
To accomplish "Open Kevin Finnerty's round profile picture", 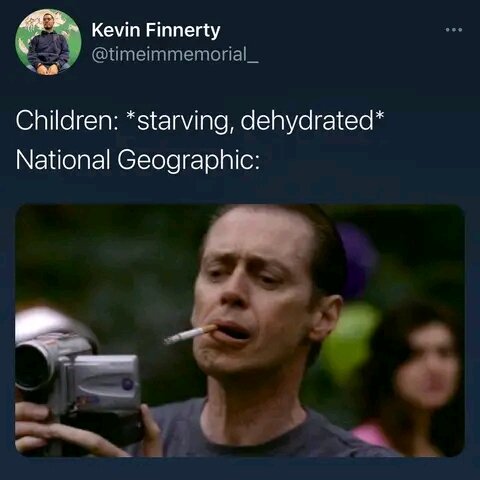I will pyautogui.click(x=48, y=42).
